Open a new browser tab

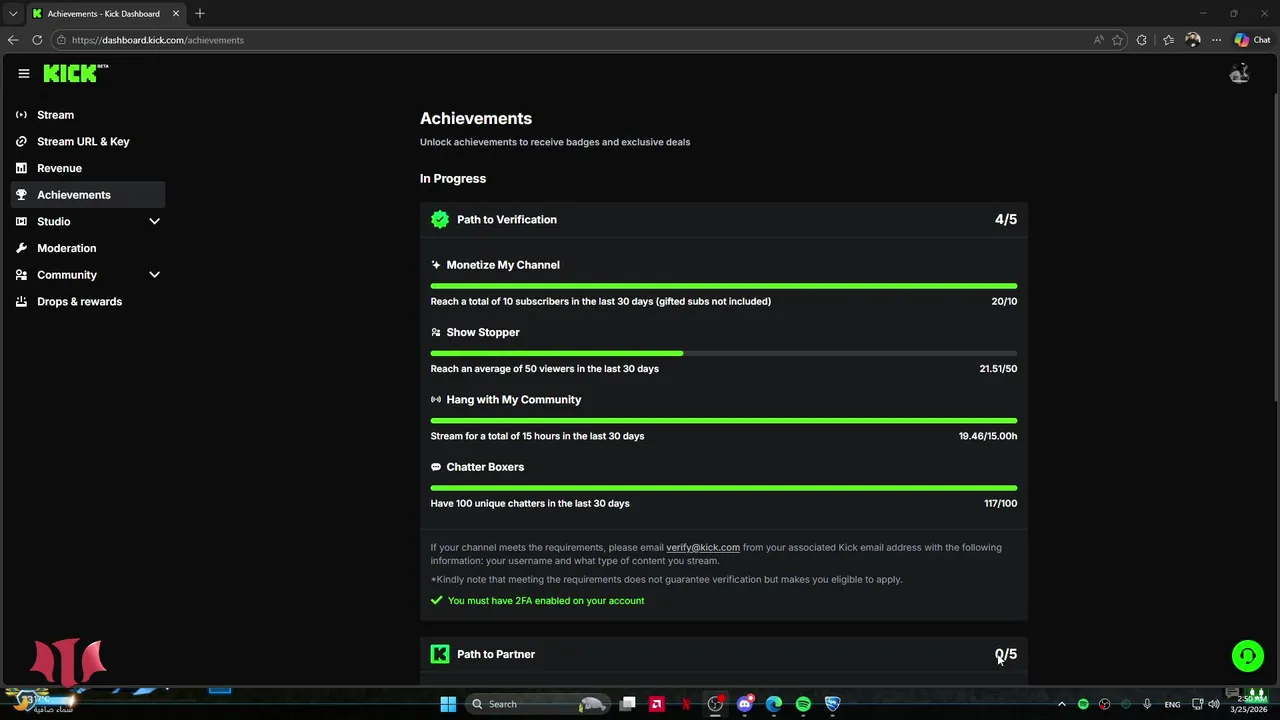coord(200,13)
